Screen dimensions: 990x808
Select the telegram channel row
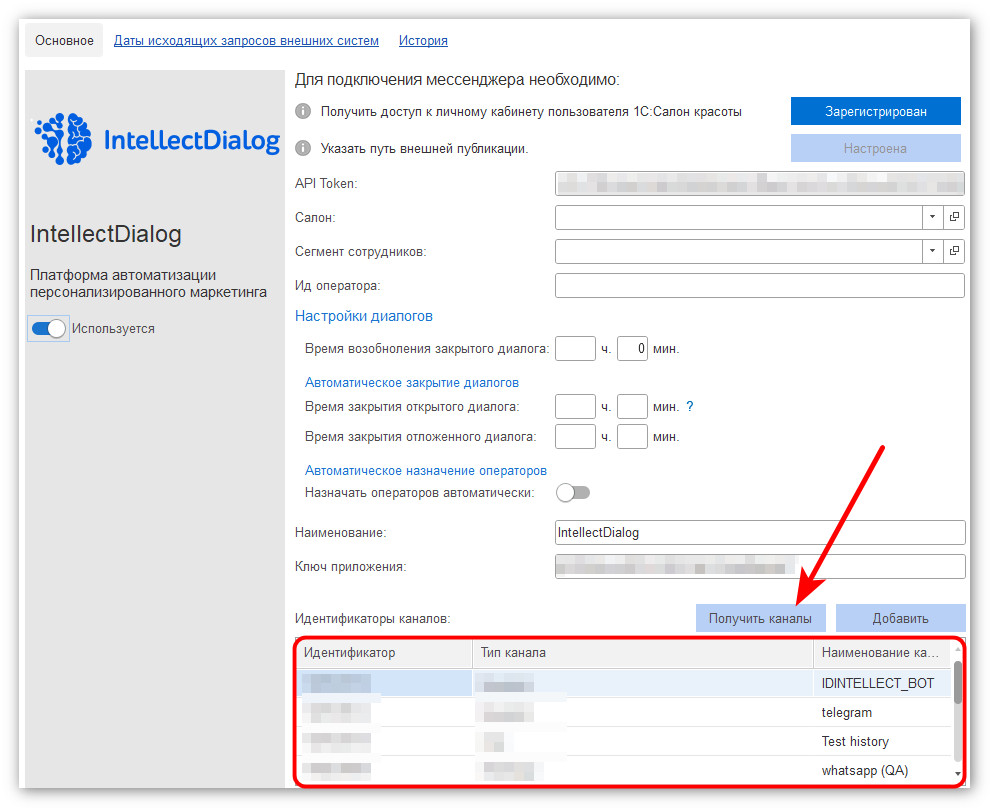coord(624,712)
